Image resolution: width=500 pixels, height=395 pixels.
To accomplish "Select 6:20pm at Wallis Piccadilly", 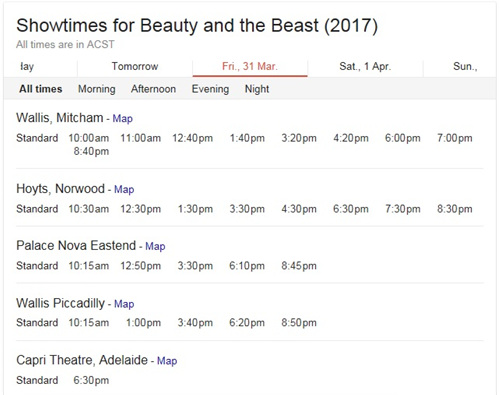I will [247, 323].
